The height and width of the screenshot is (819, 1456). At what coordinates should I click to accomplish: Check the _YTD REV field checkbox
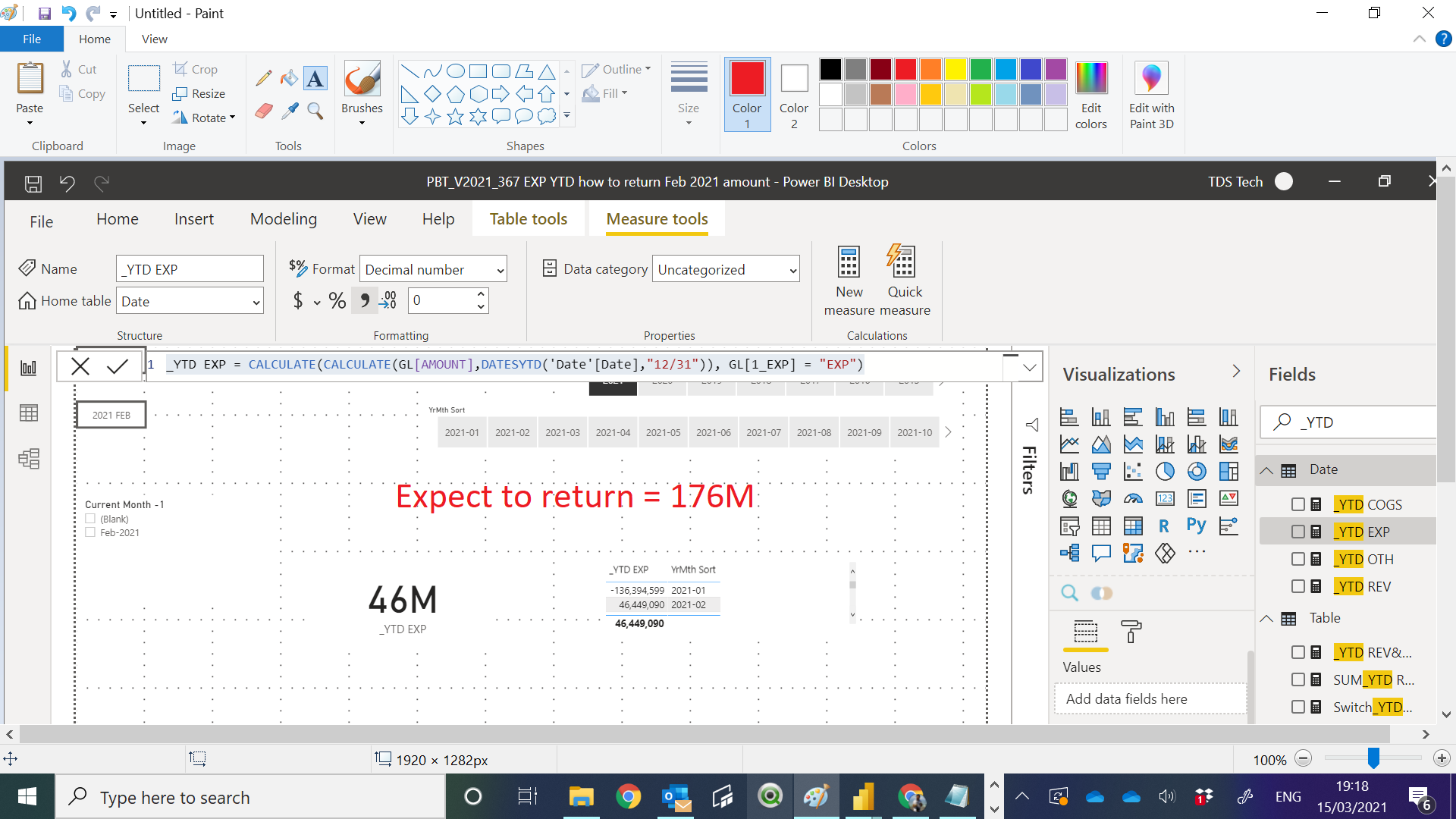coord(1298,586)
